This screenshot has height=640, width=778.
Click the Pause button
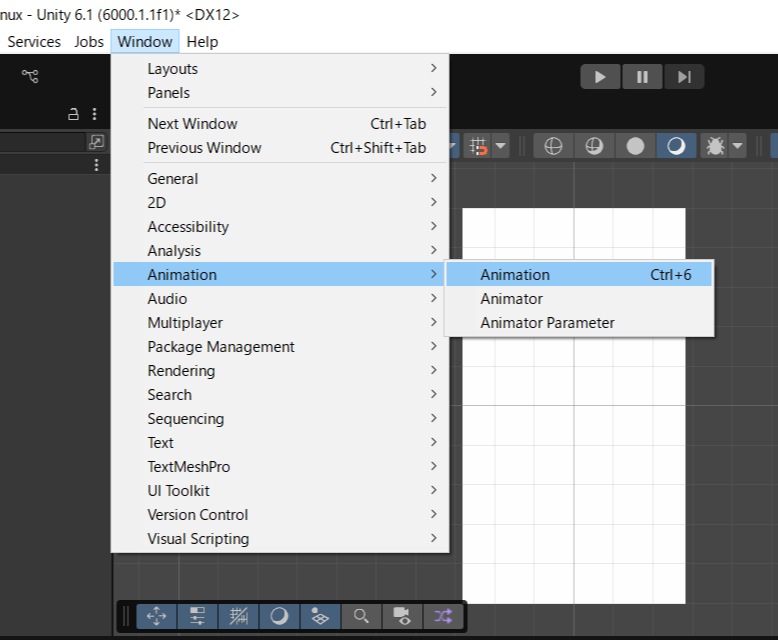[x=643, y=77]
